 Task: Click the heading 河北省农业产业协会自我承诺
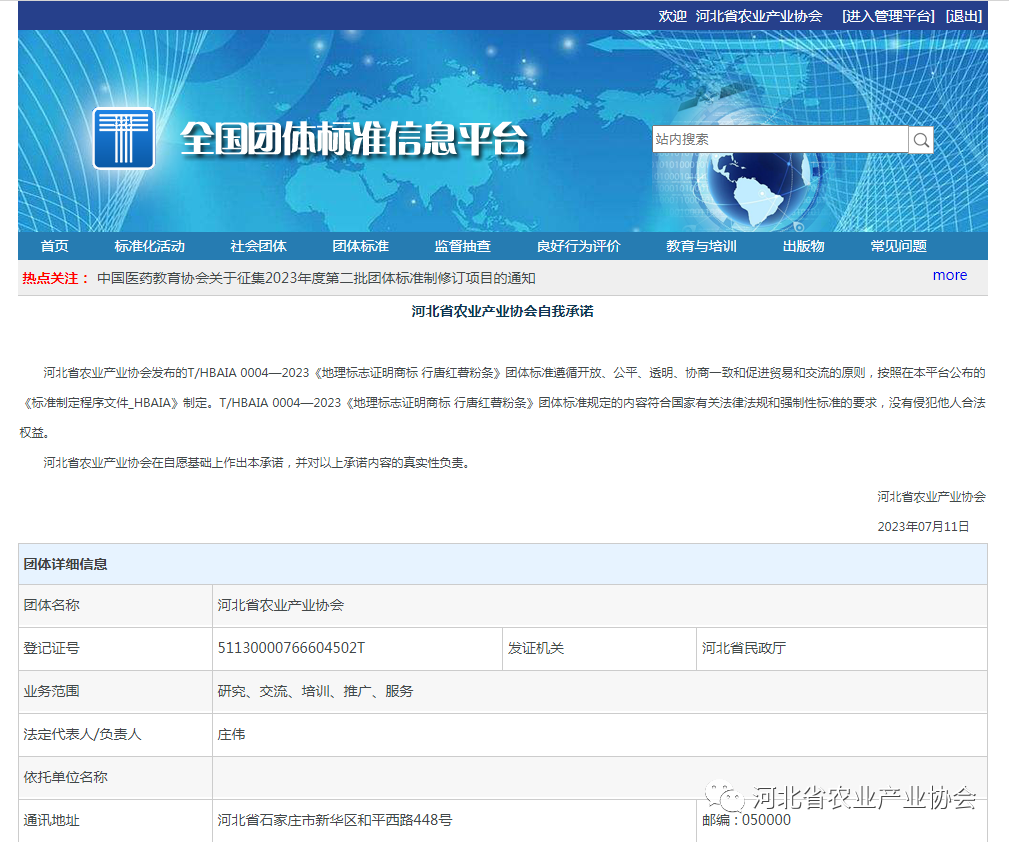tap(503, 311)
